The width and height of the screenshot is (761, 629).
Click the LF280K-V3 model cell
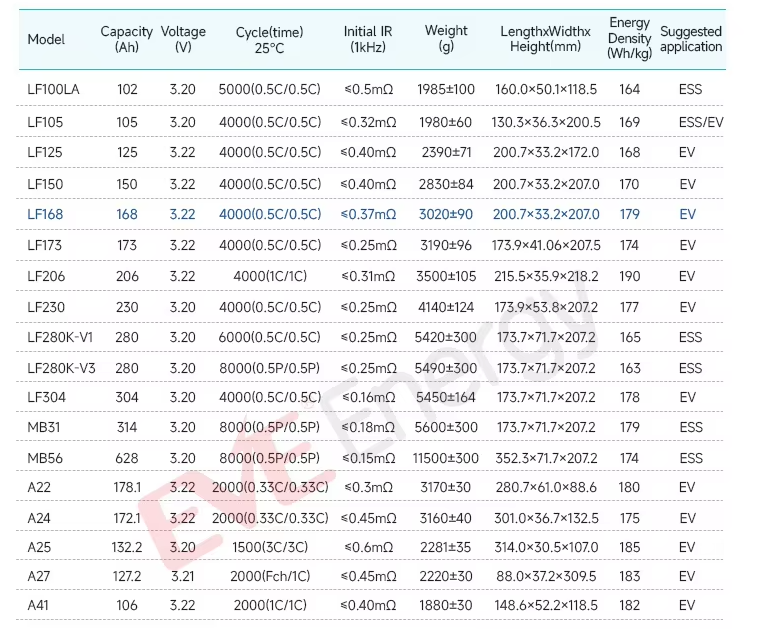click(60, 369)
